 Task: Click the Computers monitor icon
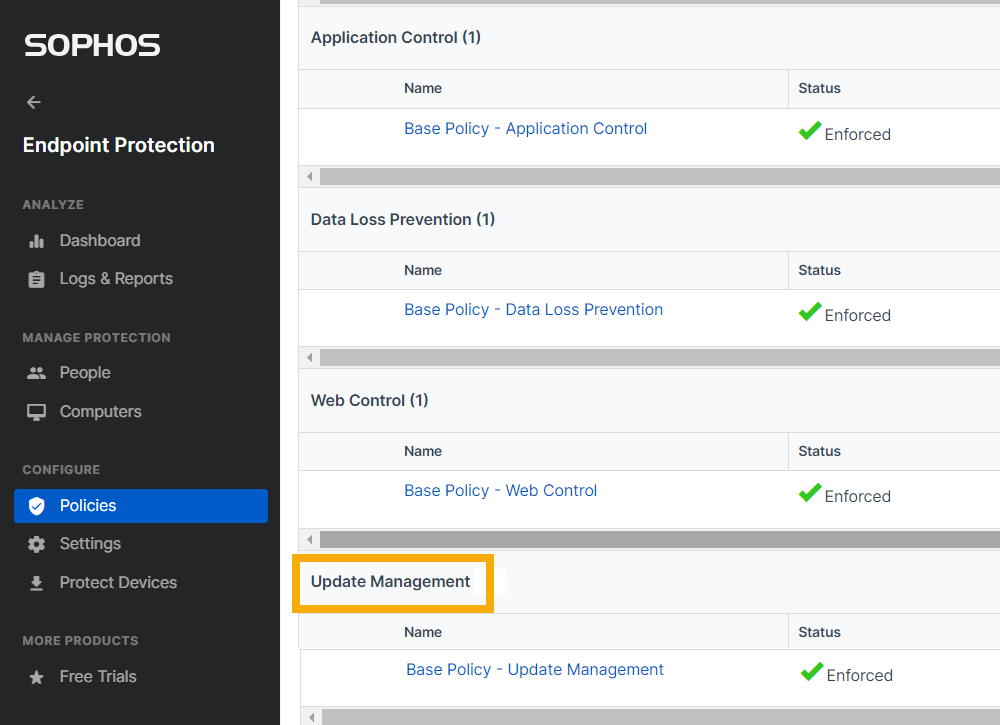pyautogui.click(x=37, y=412)
